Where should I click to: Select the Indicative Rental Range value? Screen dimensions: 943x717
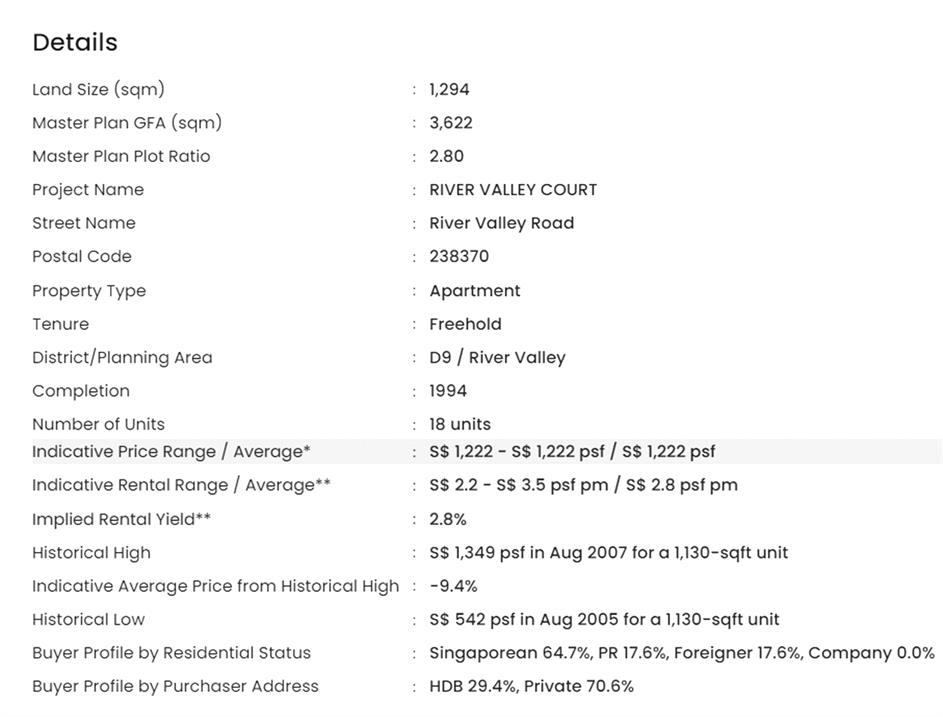pos(583,485)
